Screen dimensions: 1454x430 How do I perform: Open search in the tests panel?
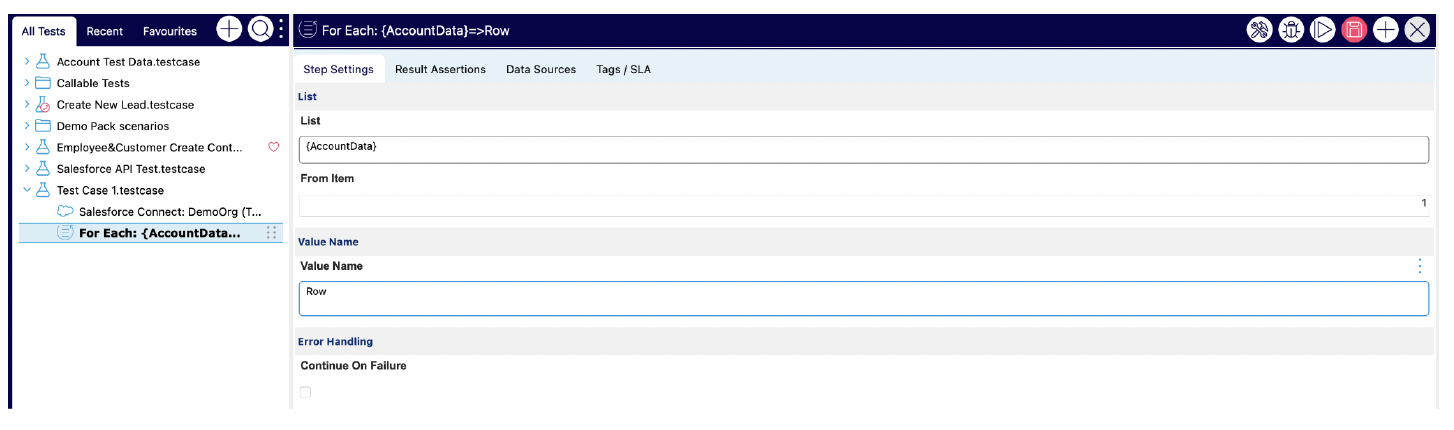click(260, 30)
